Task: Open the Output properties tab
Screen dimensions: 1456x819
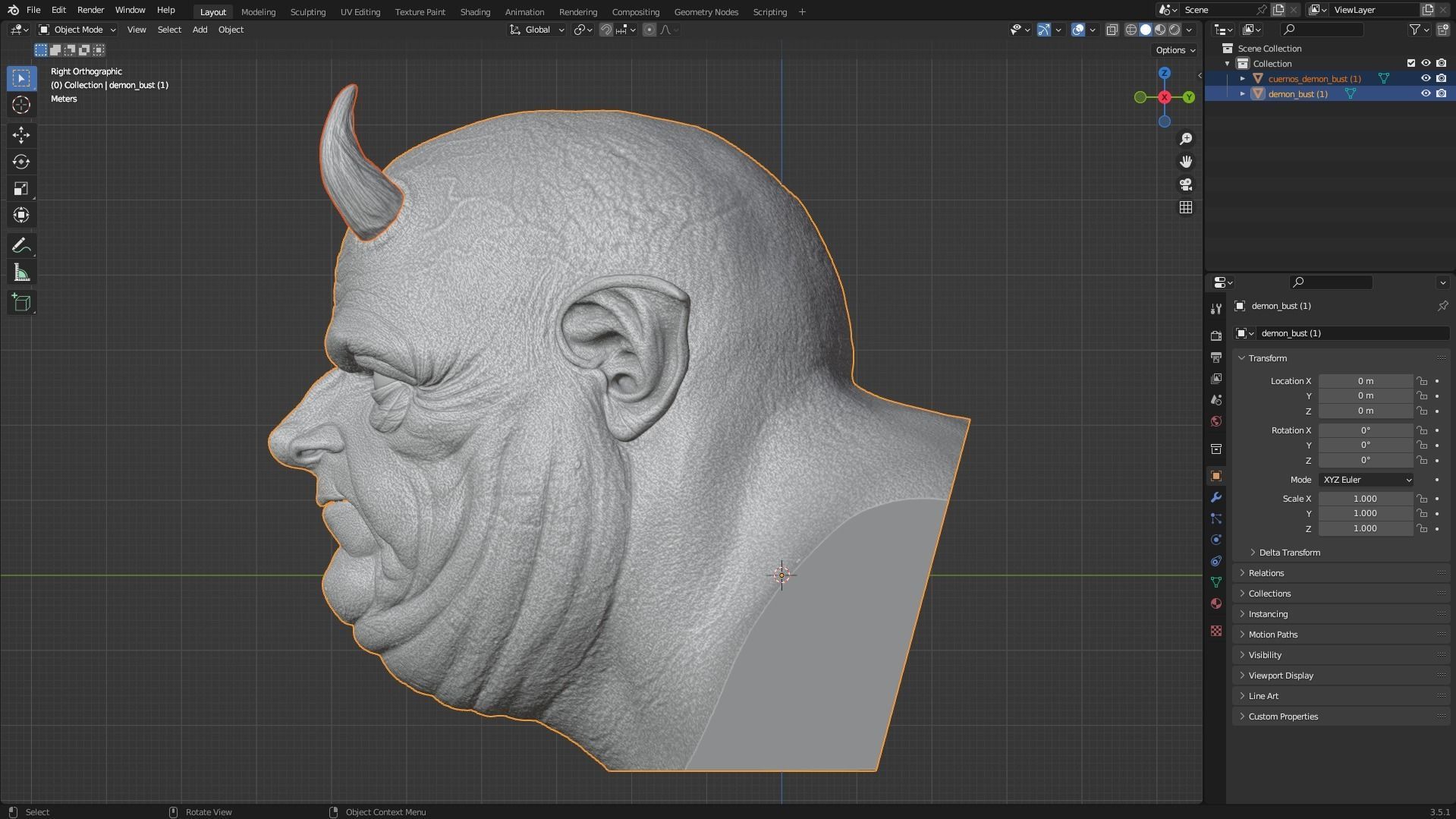Action: pyautogui.click(x=1216, y=358)
